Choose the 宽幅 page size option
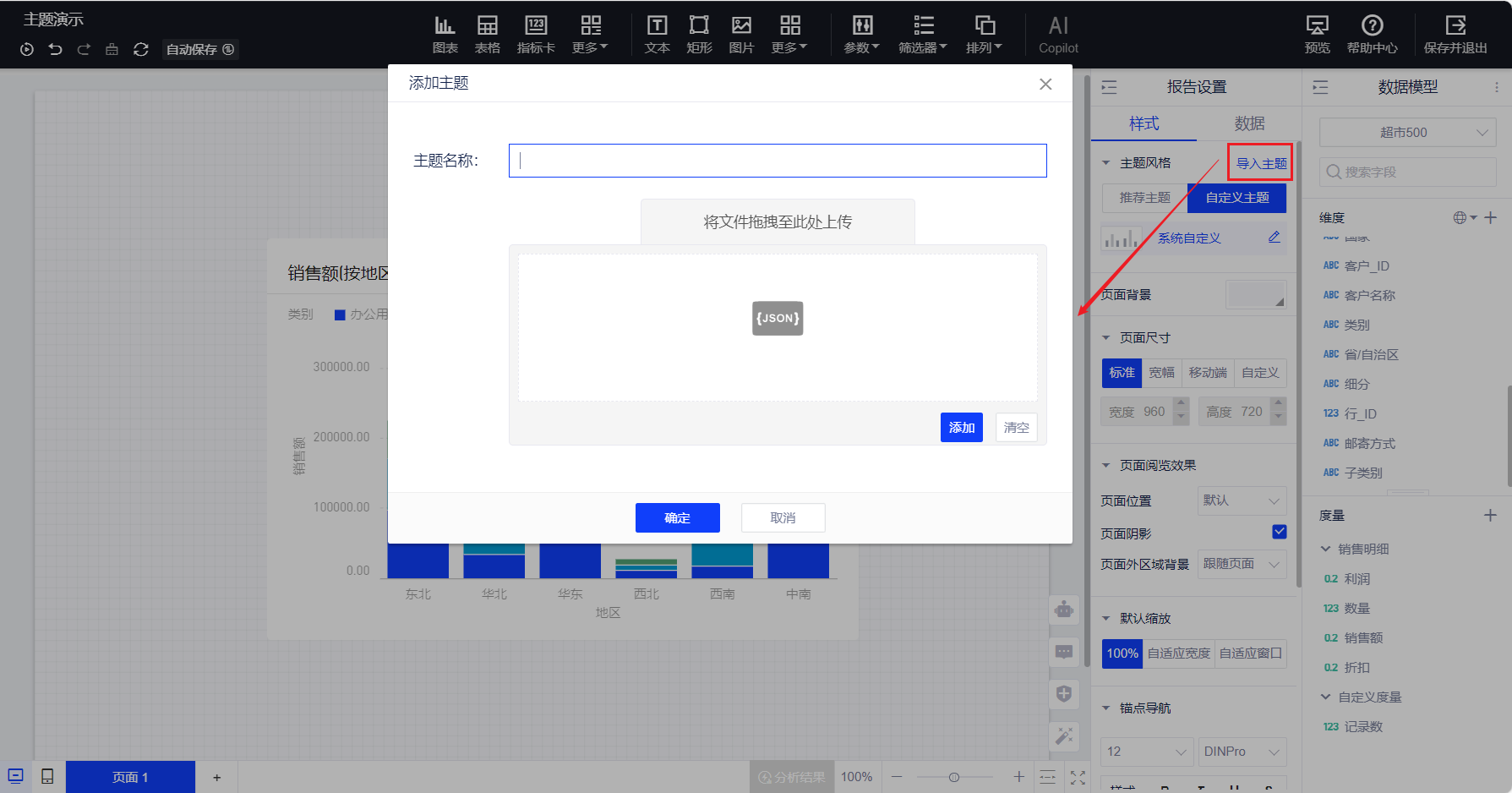Screen dimensions: 1512x793 coord(1161,373)
